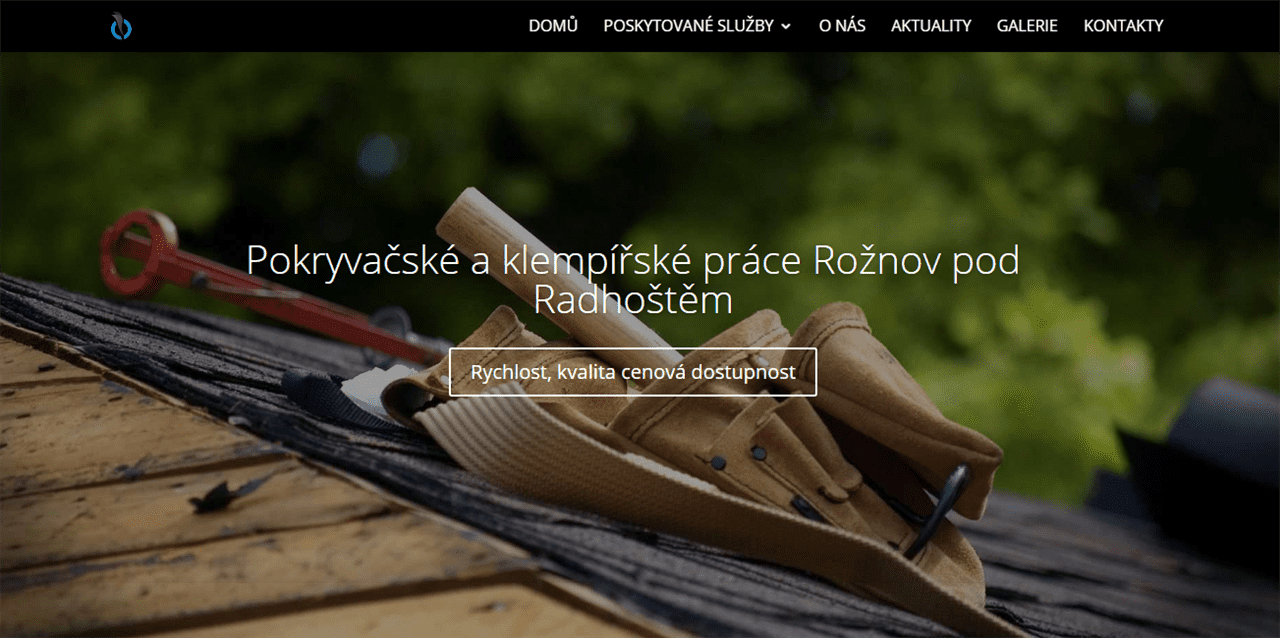This screenshot has height=638, width=1280.
Task: Open the Galerie page
Action: tap(1027, 26)
